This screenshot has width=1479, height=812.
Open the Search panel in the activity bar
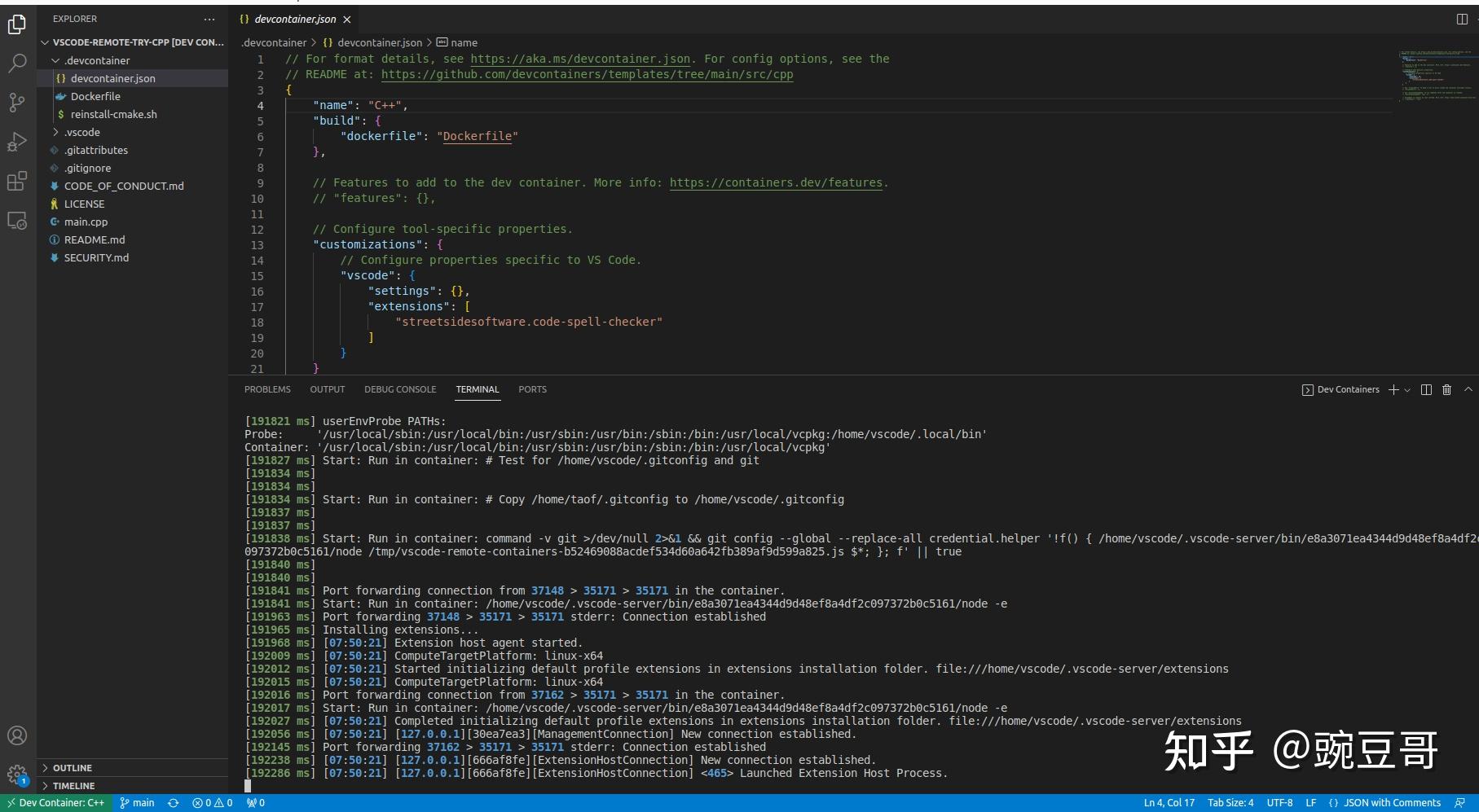point(17,61)
